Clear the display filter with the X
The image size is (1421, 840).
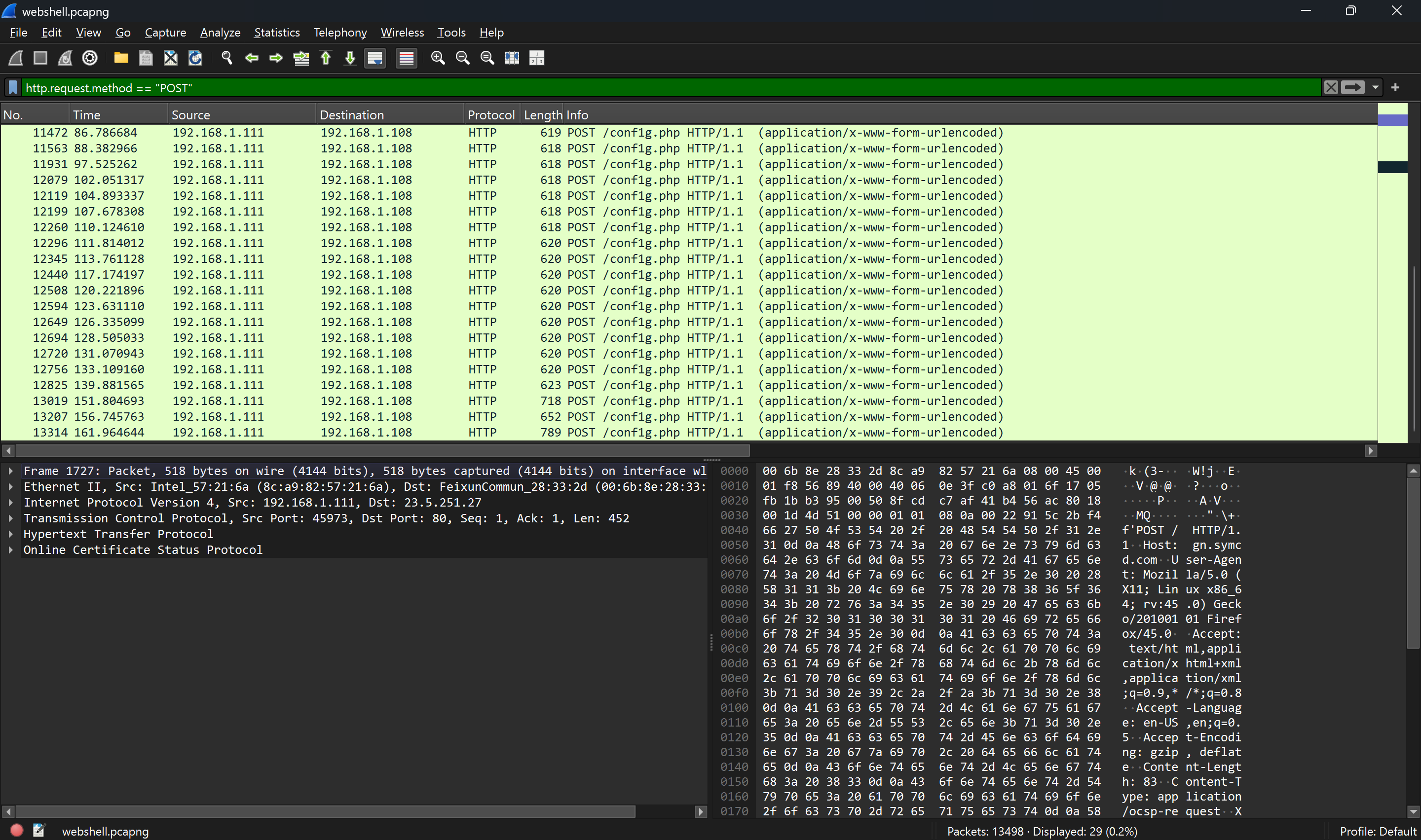1331,88
